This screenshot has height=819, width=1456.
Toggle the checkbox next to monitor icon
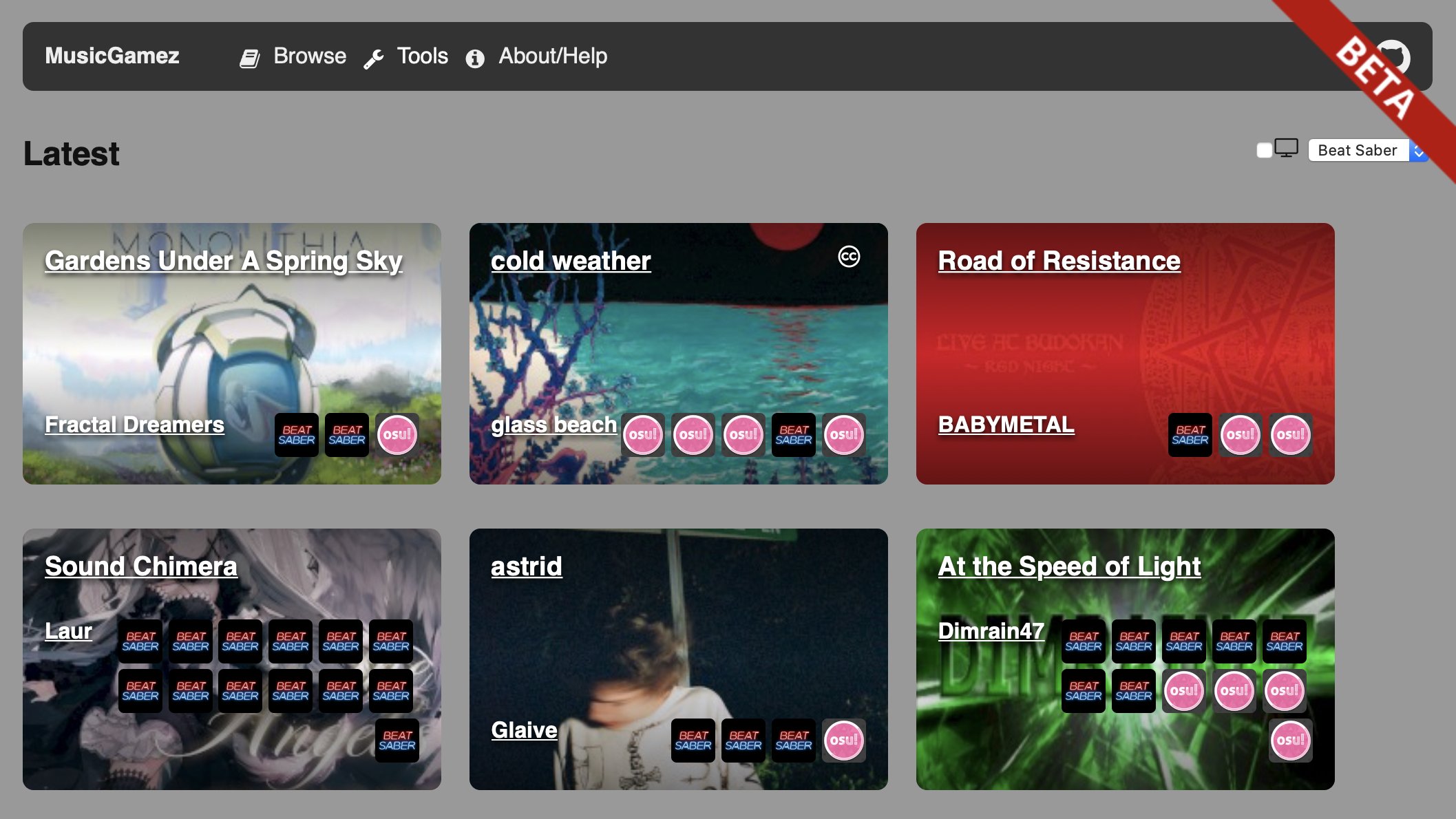(x=1264, y=150)
